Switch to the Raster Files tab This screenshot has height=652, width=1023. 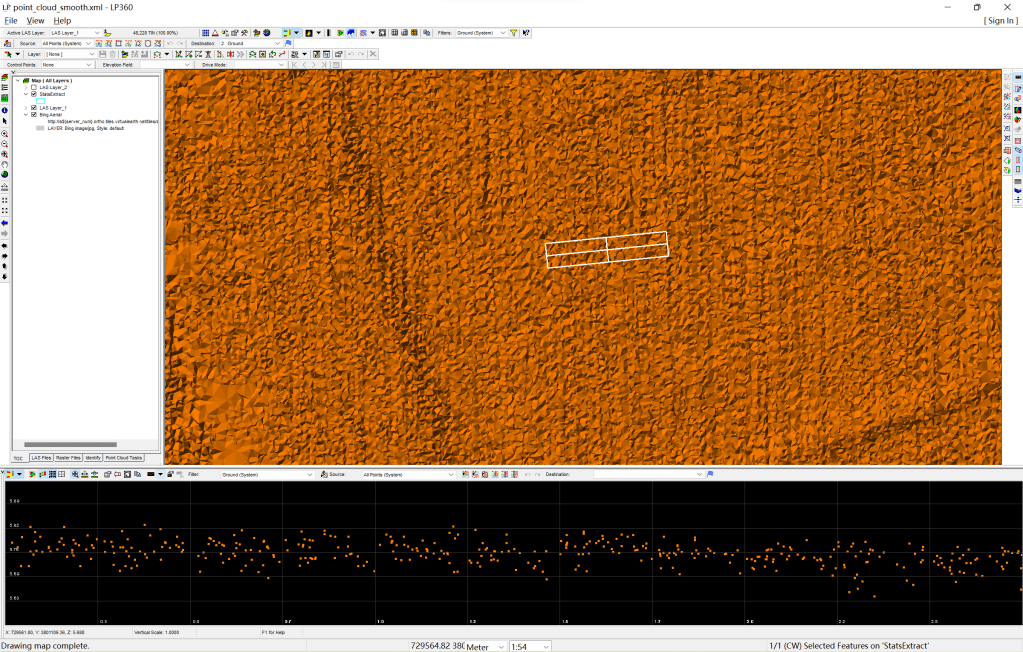point(68,458)
